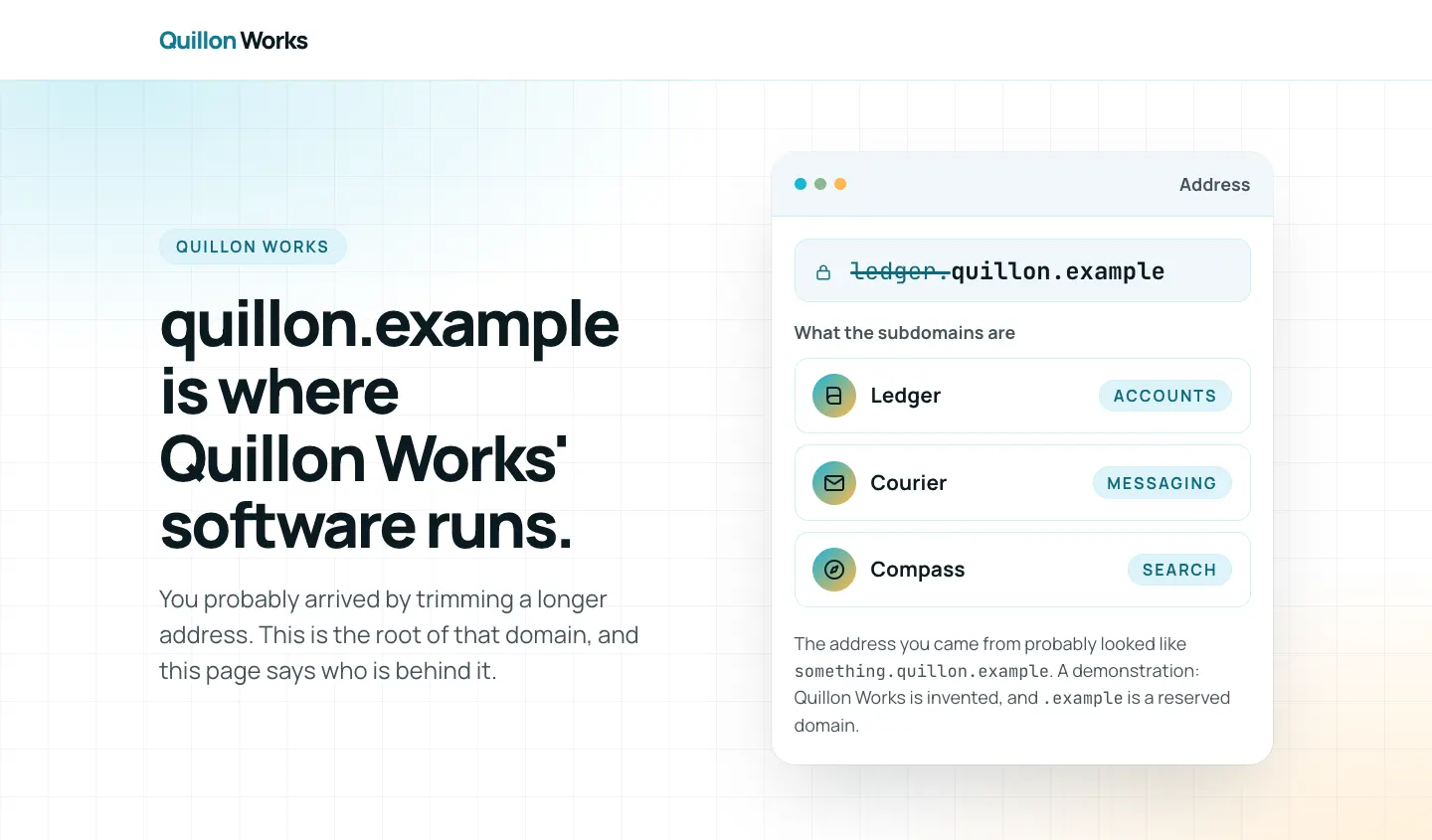1432x840 pixels.
Task: Click the QUILLON WORKS pill badge
Action: [253, 247]
